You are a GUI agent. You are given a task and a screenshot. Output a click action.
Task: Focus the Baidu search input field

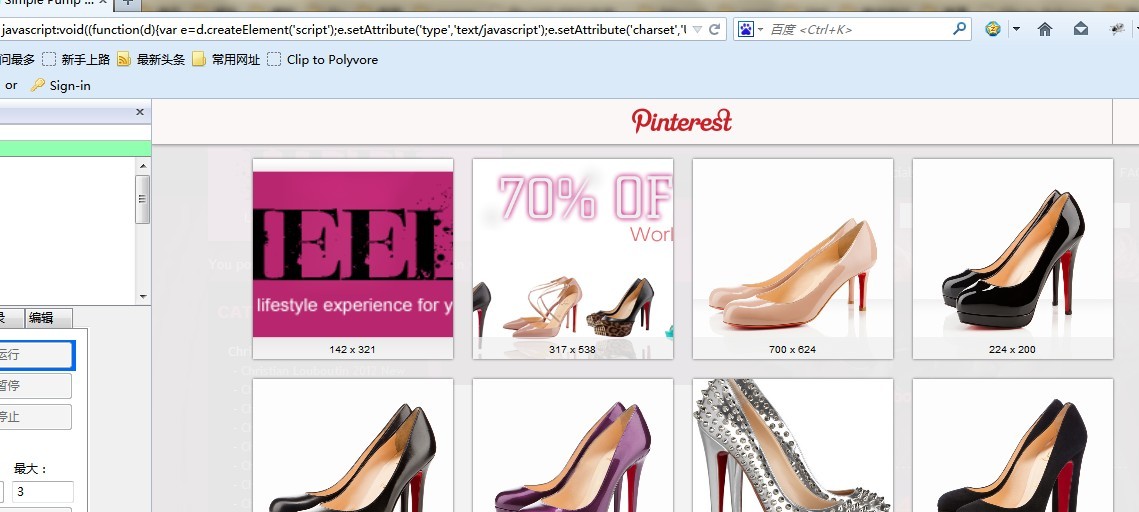pyautogui.click(x=859, y=30)
